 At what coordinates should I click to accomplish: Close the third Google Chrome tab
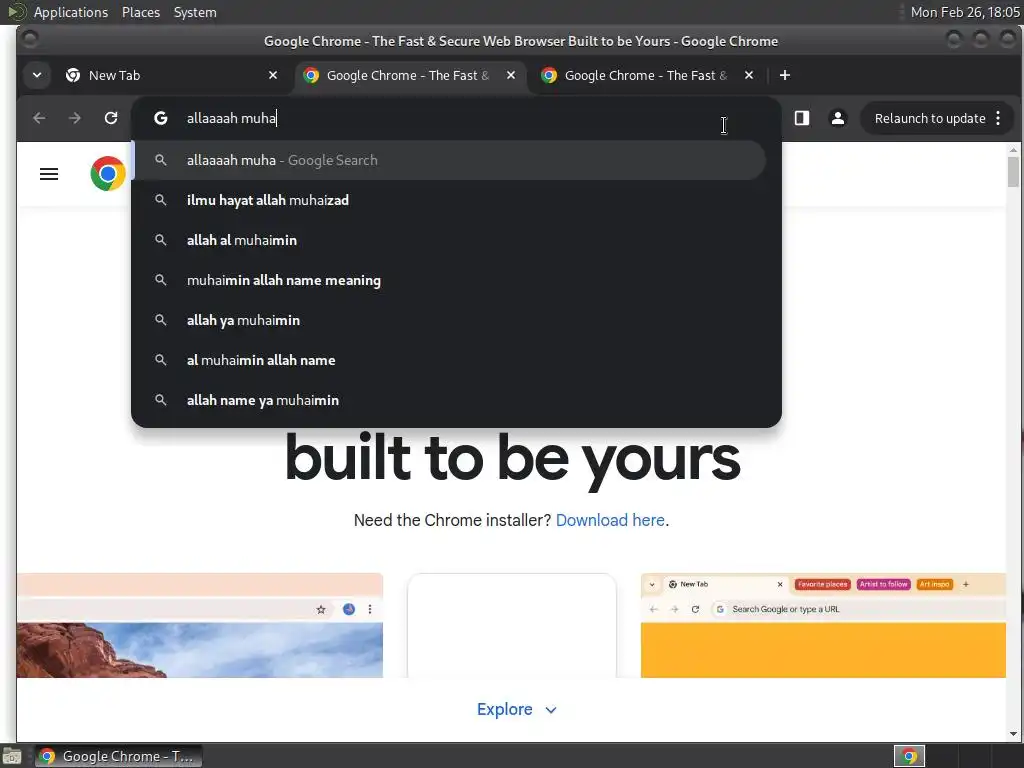coord(749,75)
